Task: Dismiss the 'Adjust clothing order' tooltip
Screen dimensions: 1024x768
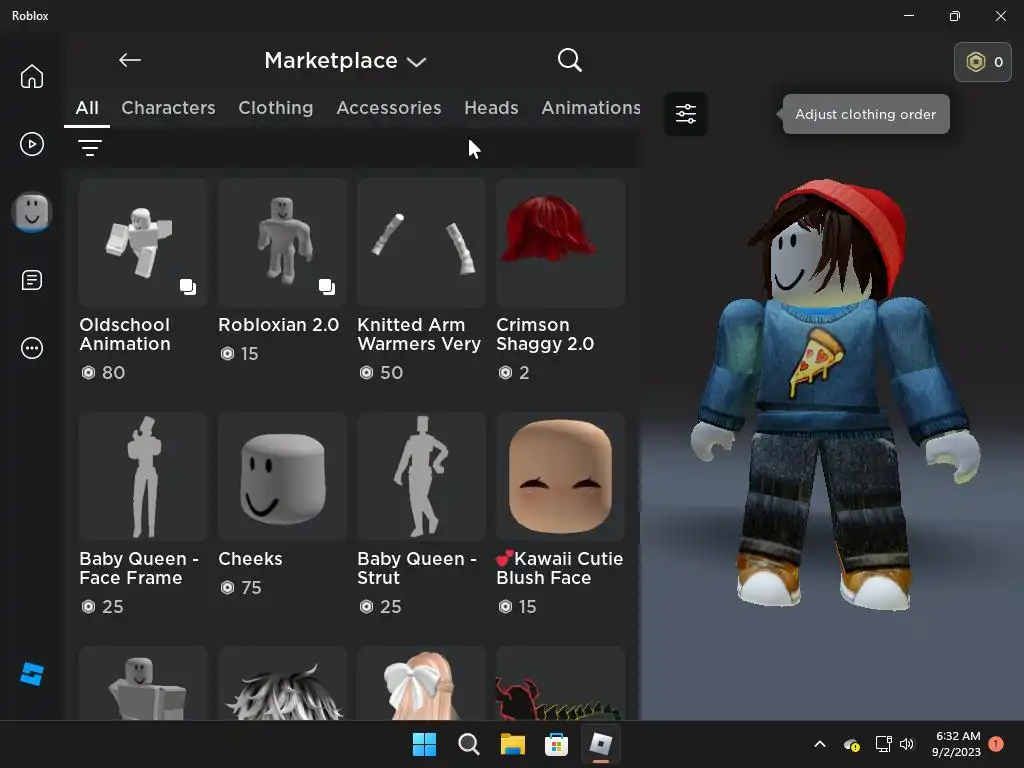Action: pyautogui.click(x=865, y=114)
